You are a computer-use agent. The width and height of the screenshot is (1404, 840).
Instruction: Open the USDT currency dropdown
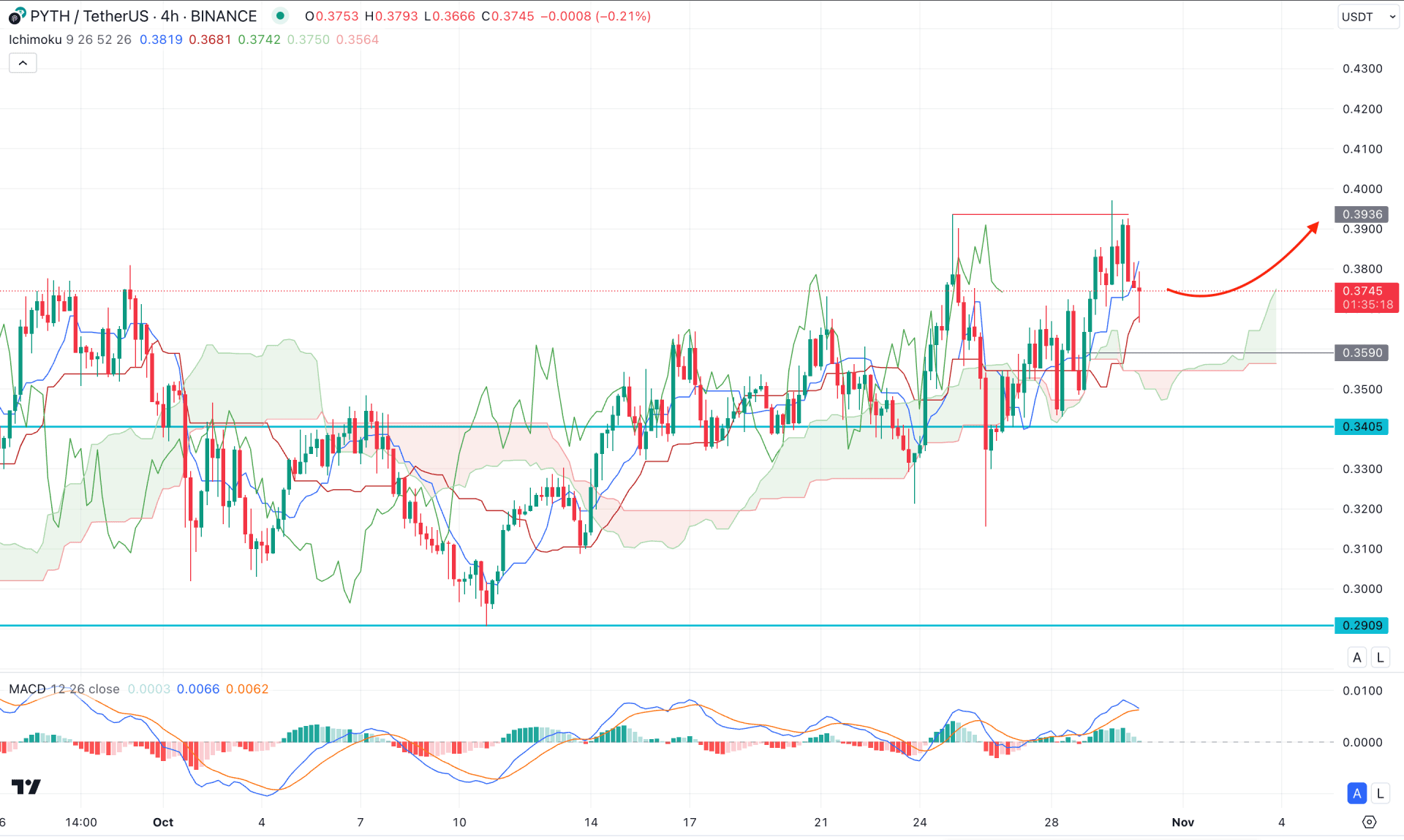pyautogui.click(x=1368, y=16)
